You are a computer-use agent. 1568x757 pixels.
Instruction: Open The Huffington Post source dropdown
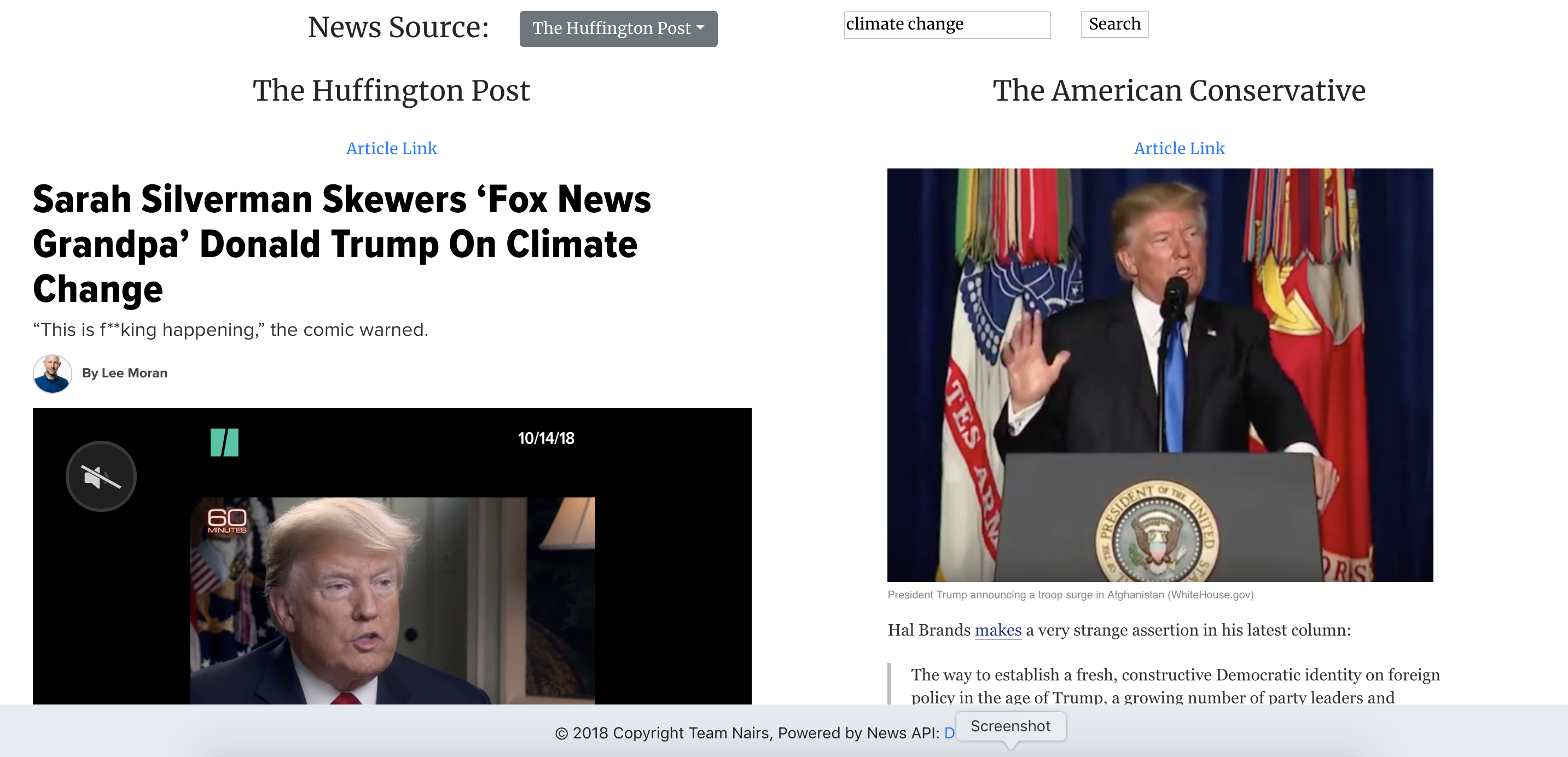[618, 28]
